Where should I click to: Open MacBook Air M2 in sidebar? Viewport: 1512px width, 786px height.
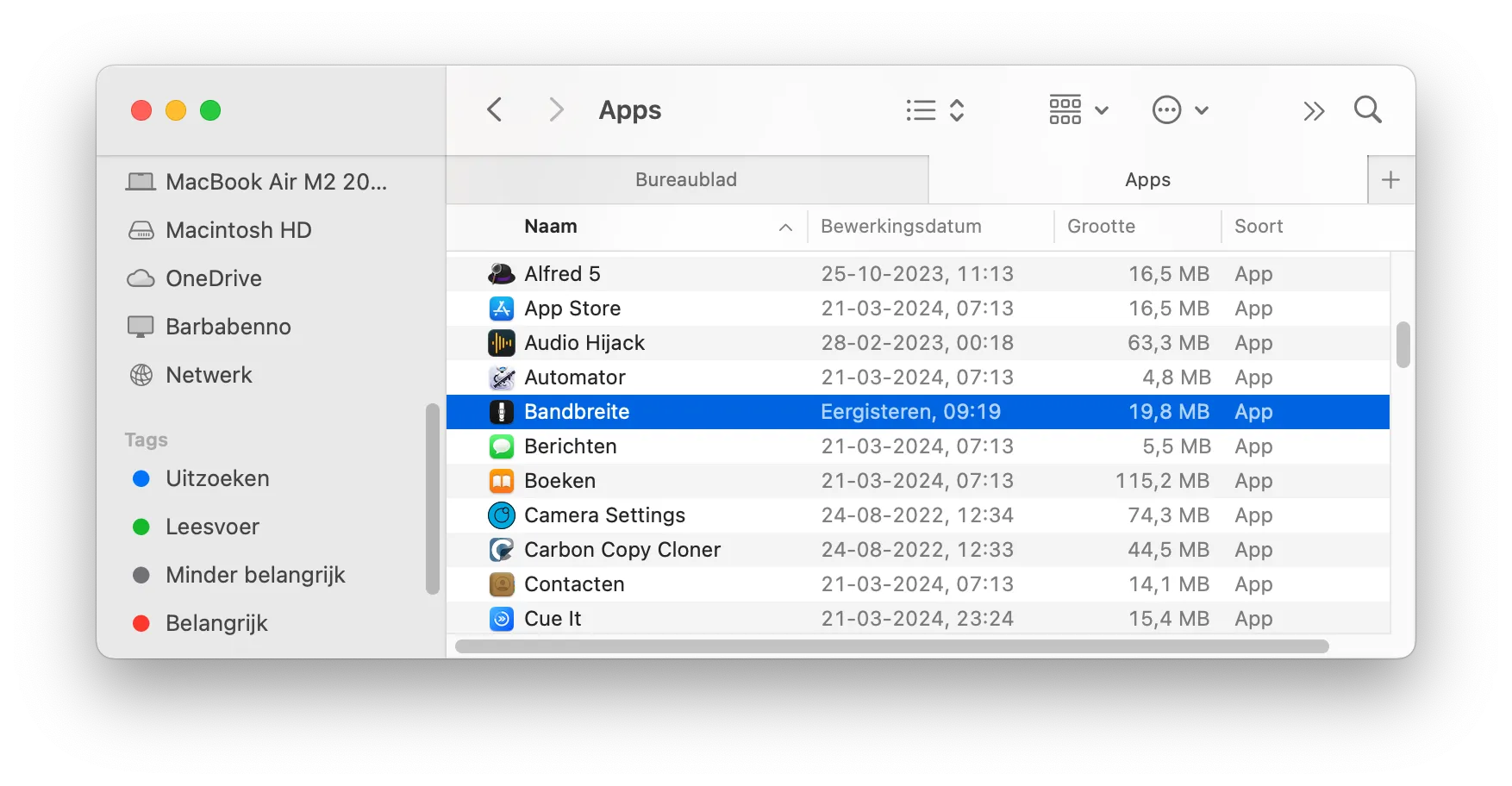pos(257,182)
